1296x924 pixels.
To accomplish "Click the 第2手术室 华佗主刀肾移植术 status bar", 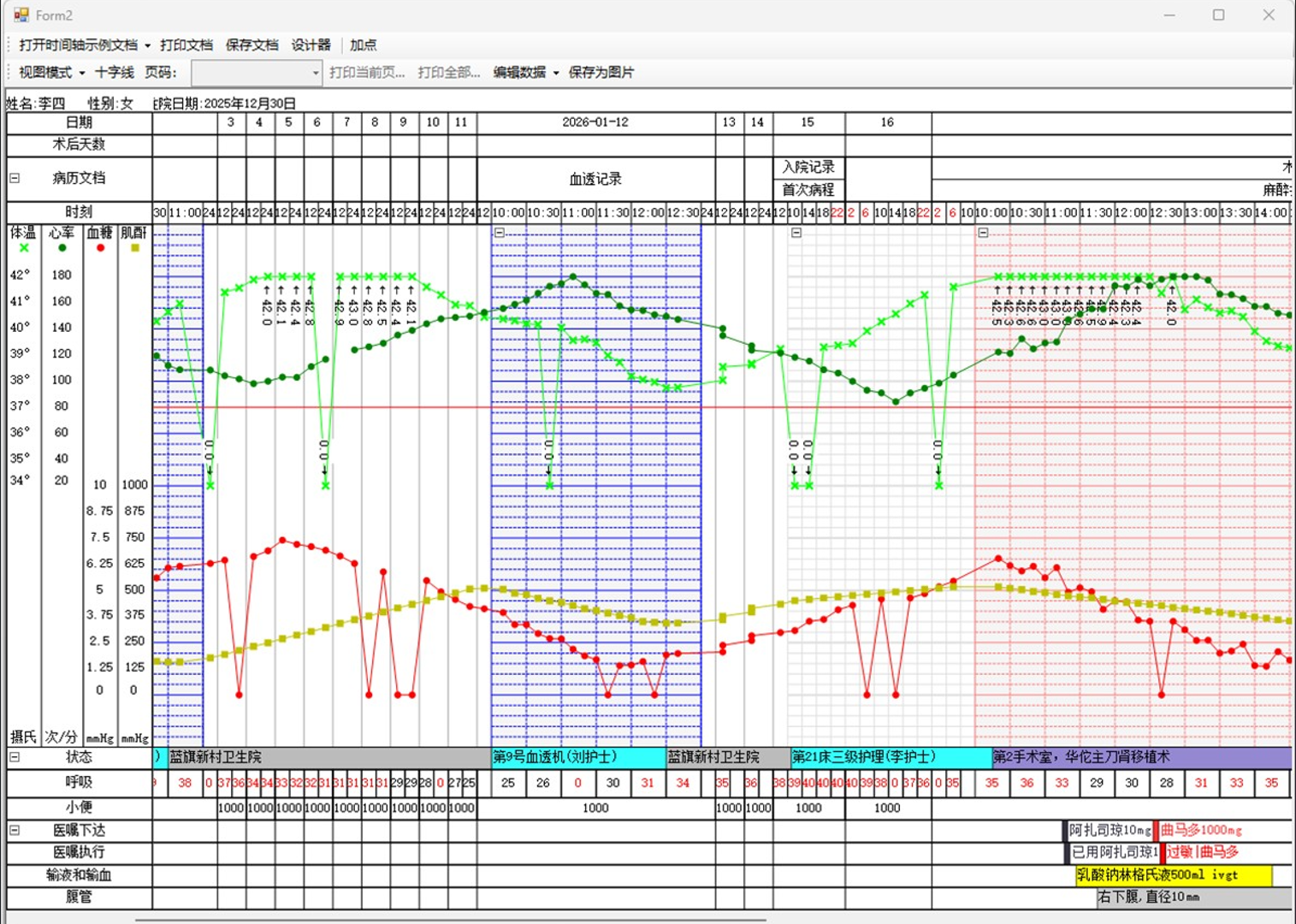I will tap(1141, 757).
